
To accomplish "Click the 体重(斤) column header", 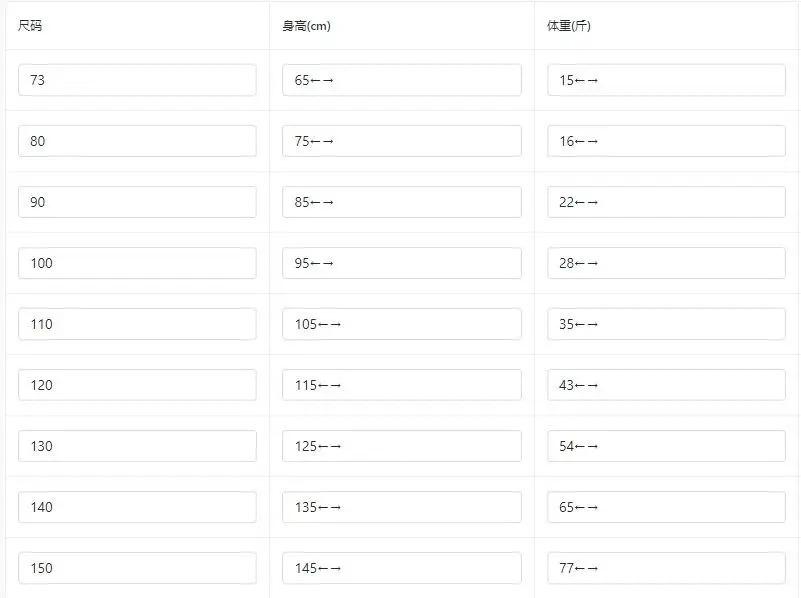I will tap(569, 26).
